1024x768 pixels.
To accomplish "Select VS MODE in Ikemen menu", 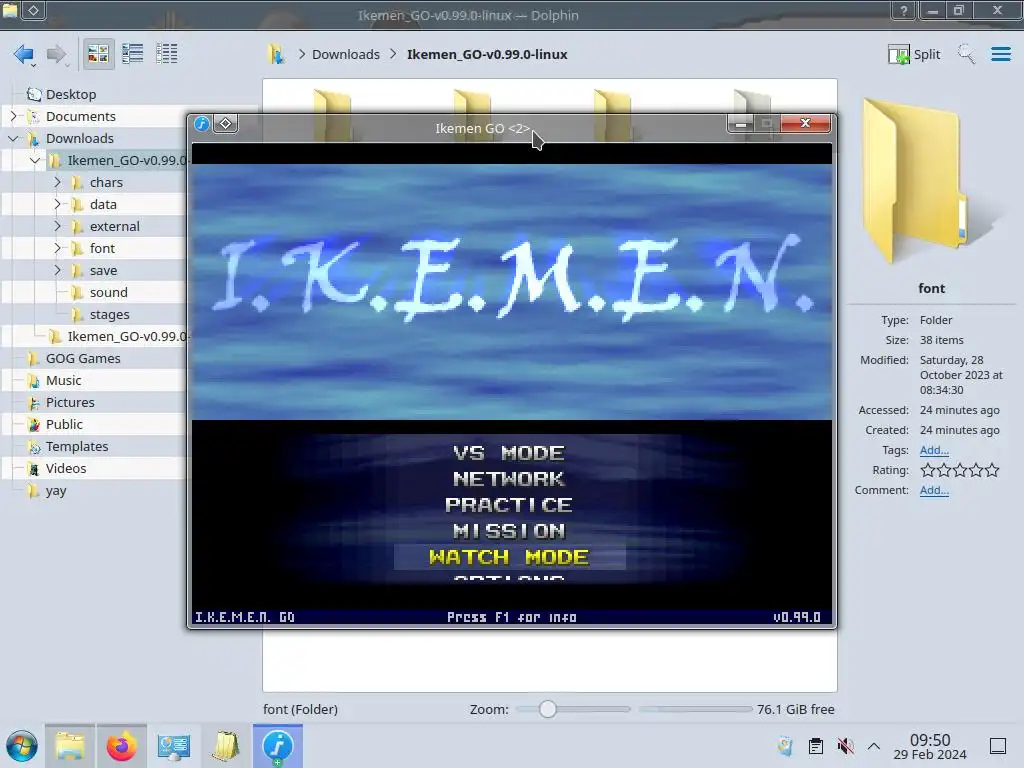I will tap(509, 453).
